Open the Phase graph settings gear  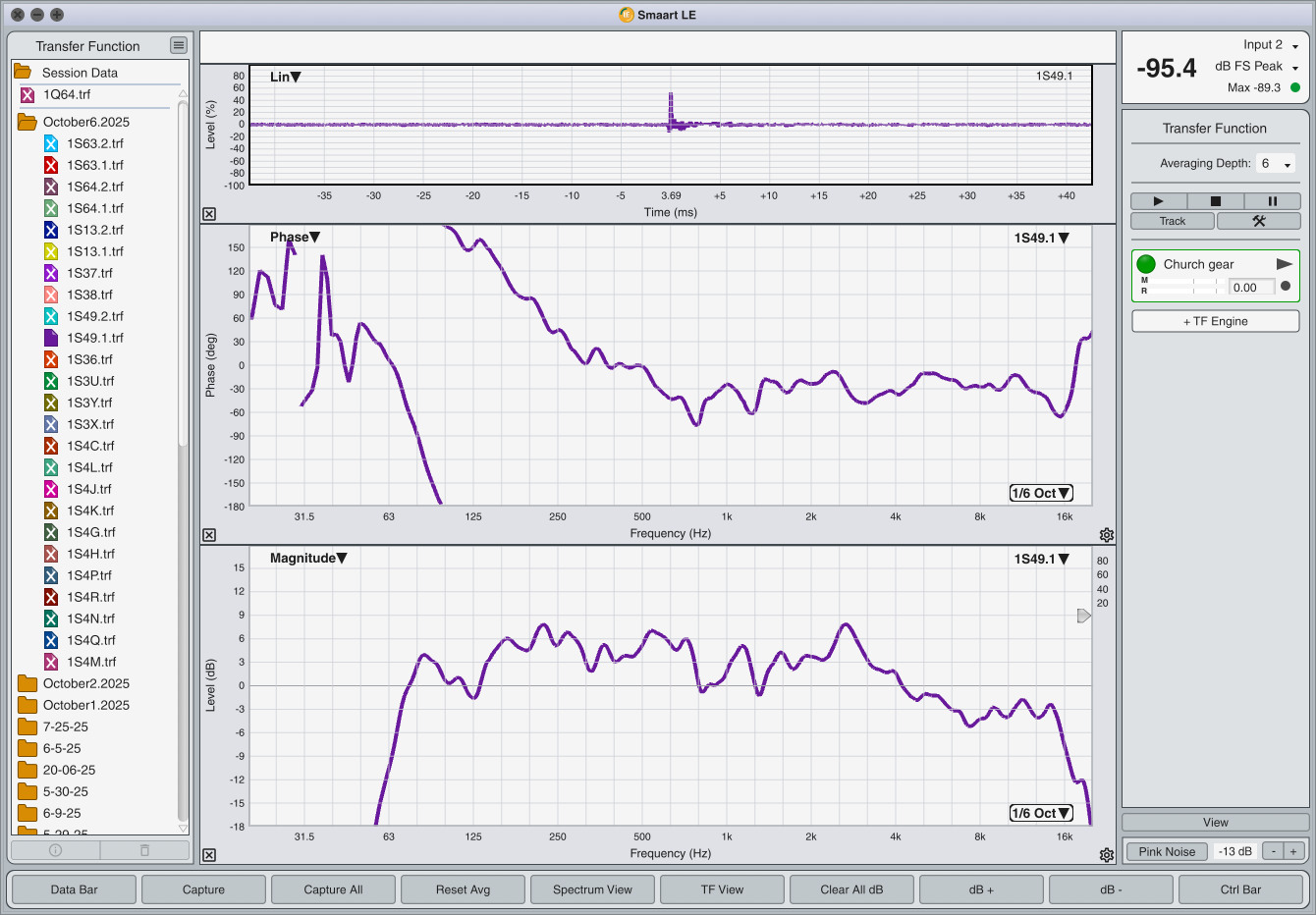pyautogui.click(x=1107, y=535)
